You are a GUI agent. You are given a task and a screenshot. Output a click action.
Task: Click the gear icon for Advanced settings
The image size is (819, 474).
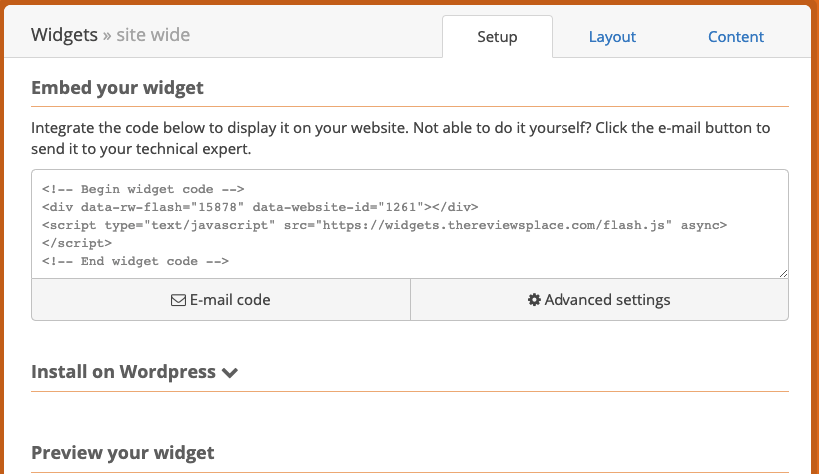pos(534,299)
